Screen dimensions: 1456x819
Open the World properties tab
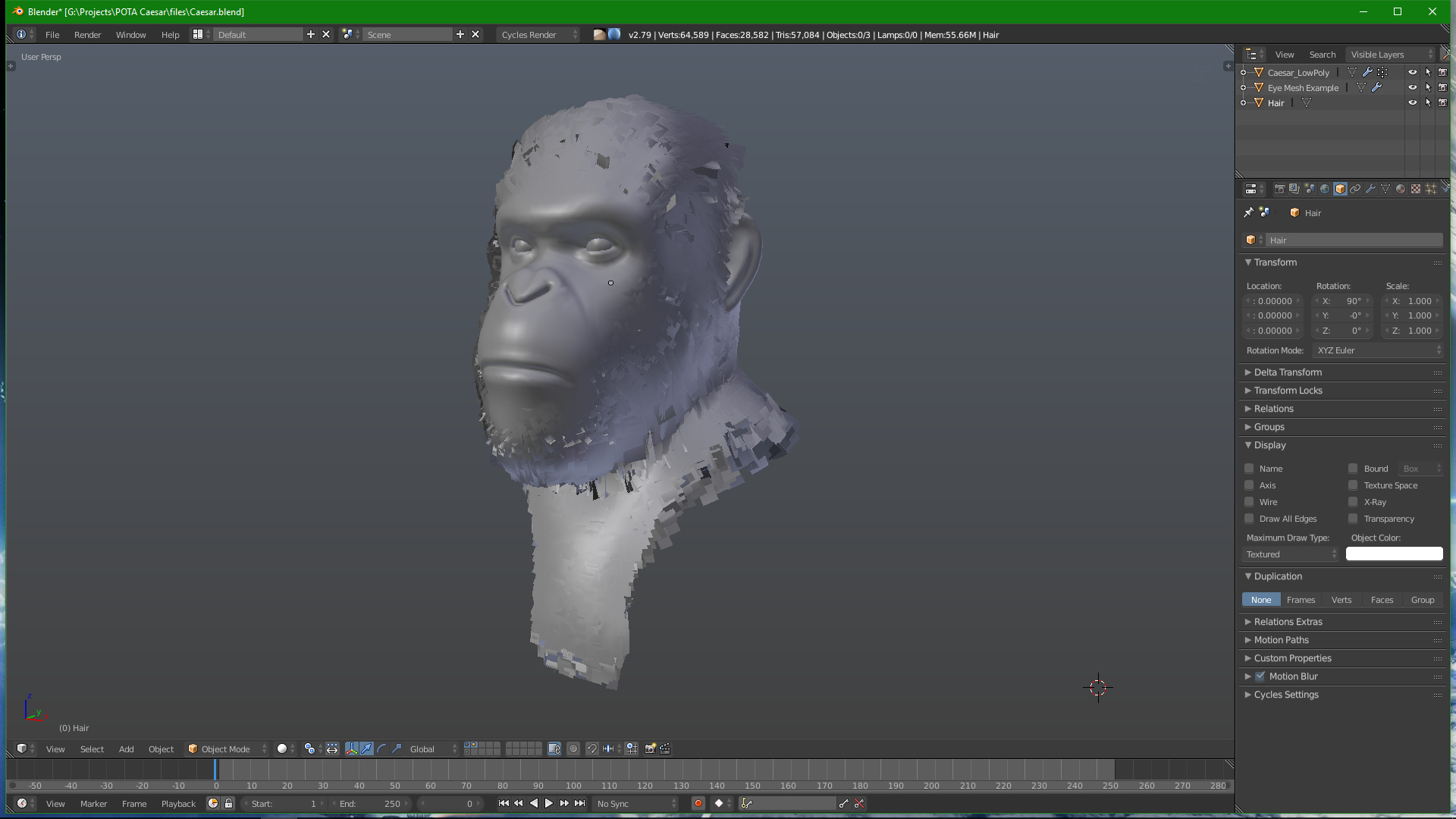(1325, 189)
